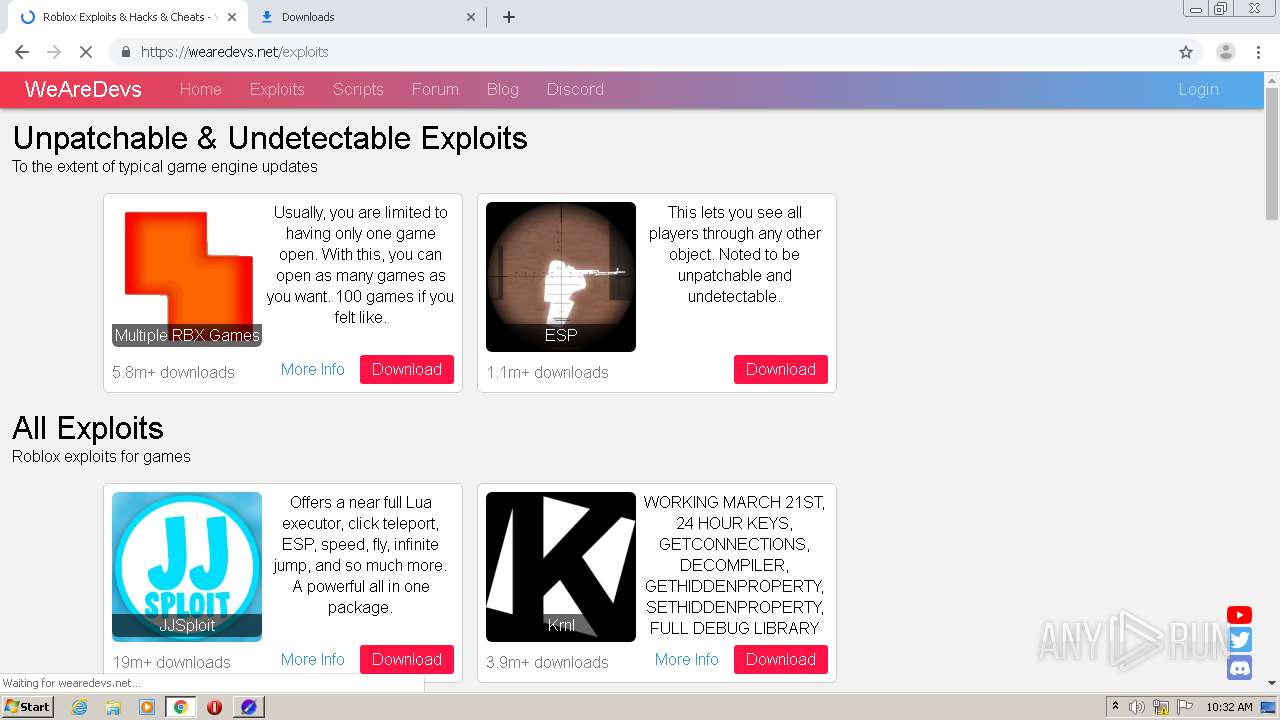The image size is (1280, 720).
Task: Click 'Unpatchable & Undetectable Exploits' heading
Action: click(x=270, y=138)
